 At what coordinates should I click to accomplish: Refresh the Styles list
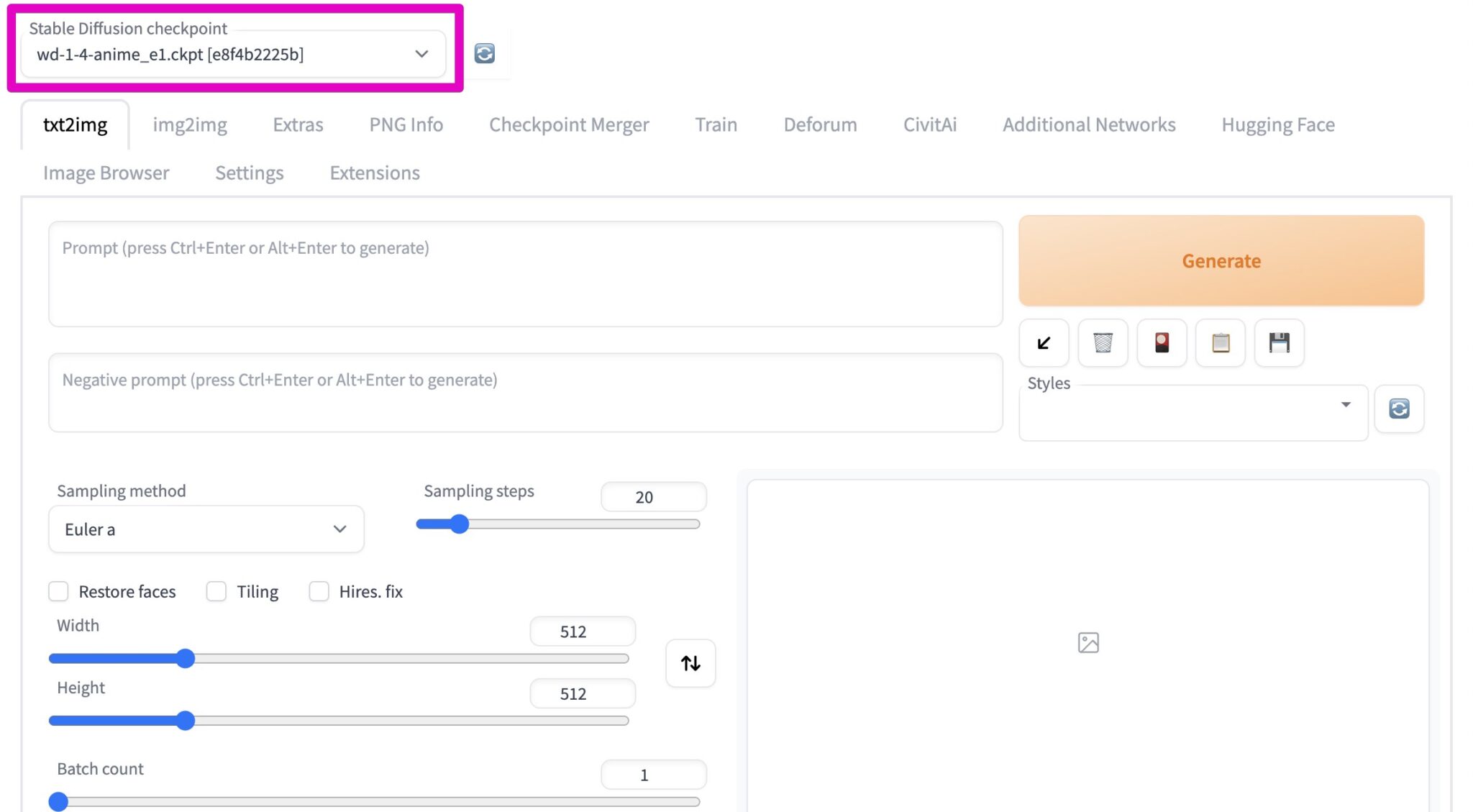1399,409
